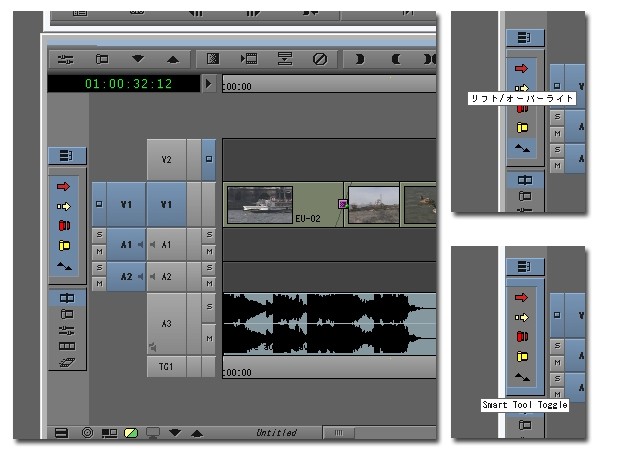The height and width of the screenshot is (469, 625).
Task: Toggle Smart Tool bar in bottom-right inset
Action: pyautogui.click(x=525, y=267)
